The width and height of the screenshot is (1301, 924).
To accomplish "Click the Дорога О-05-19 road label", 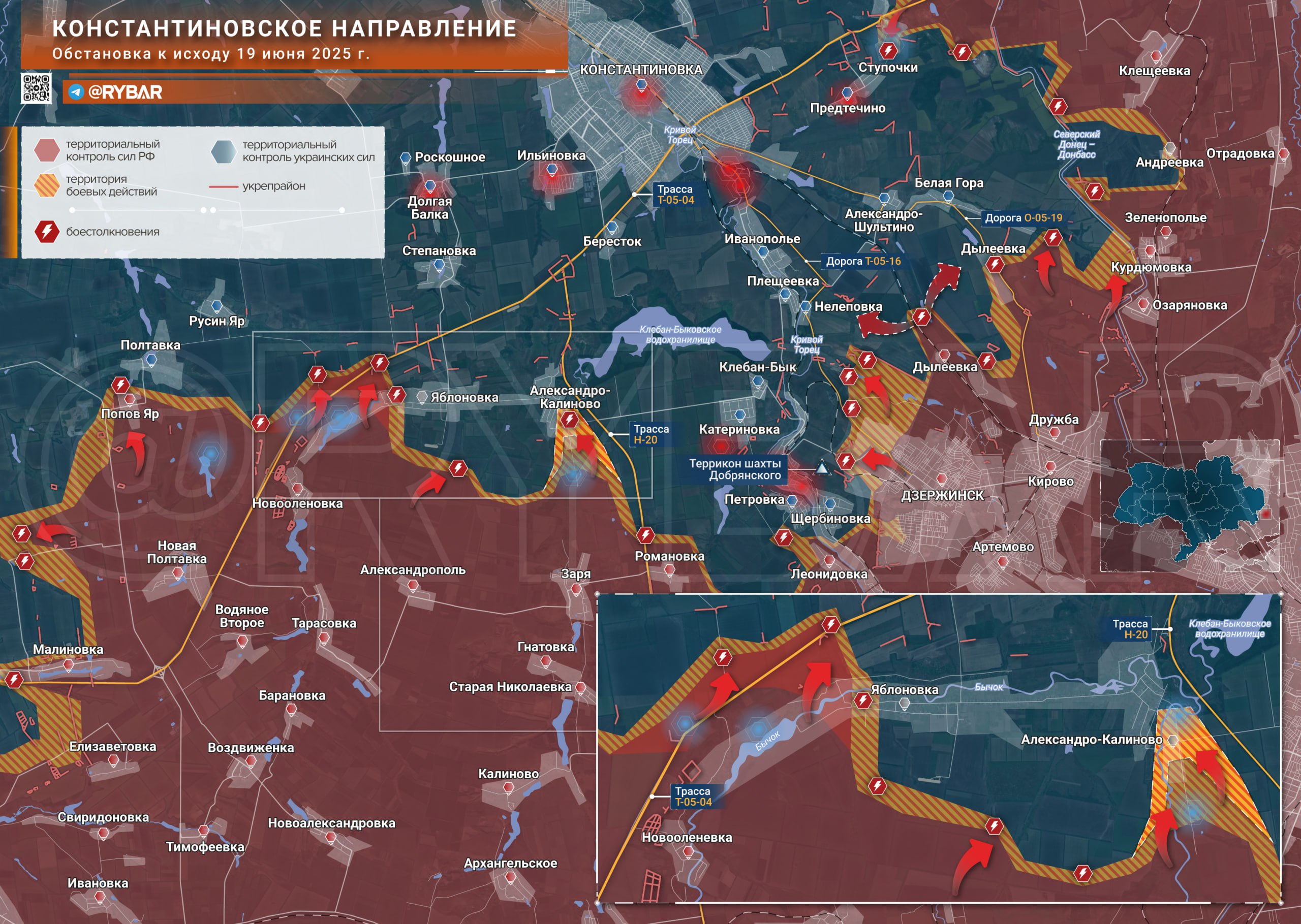I will [1023, 218].
